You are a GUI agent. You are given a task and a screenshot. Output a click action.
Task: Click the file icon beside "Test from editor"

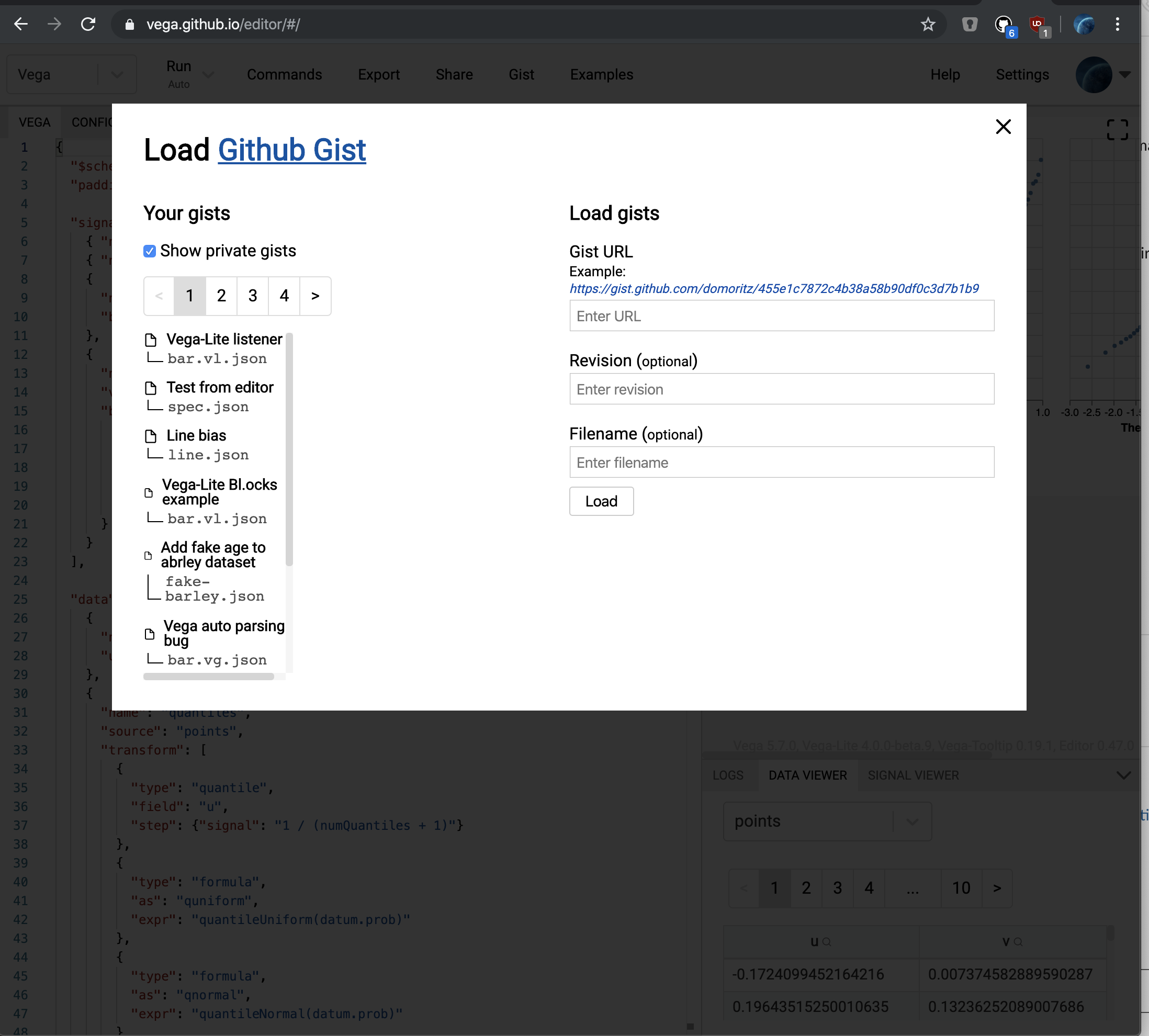pyautogui.click(x=152, y=388)
